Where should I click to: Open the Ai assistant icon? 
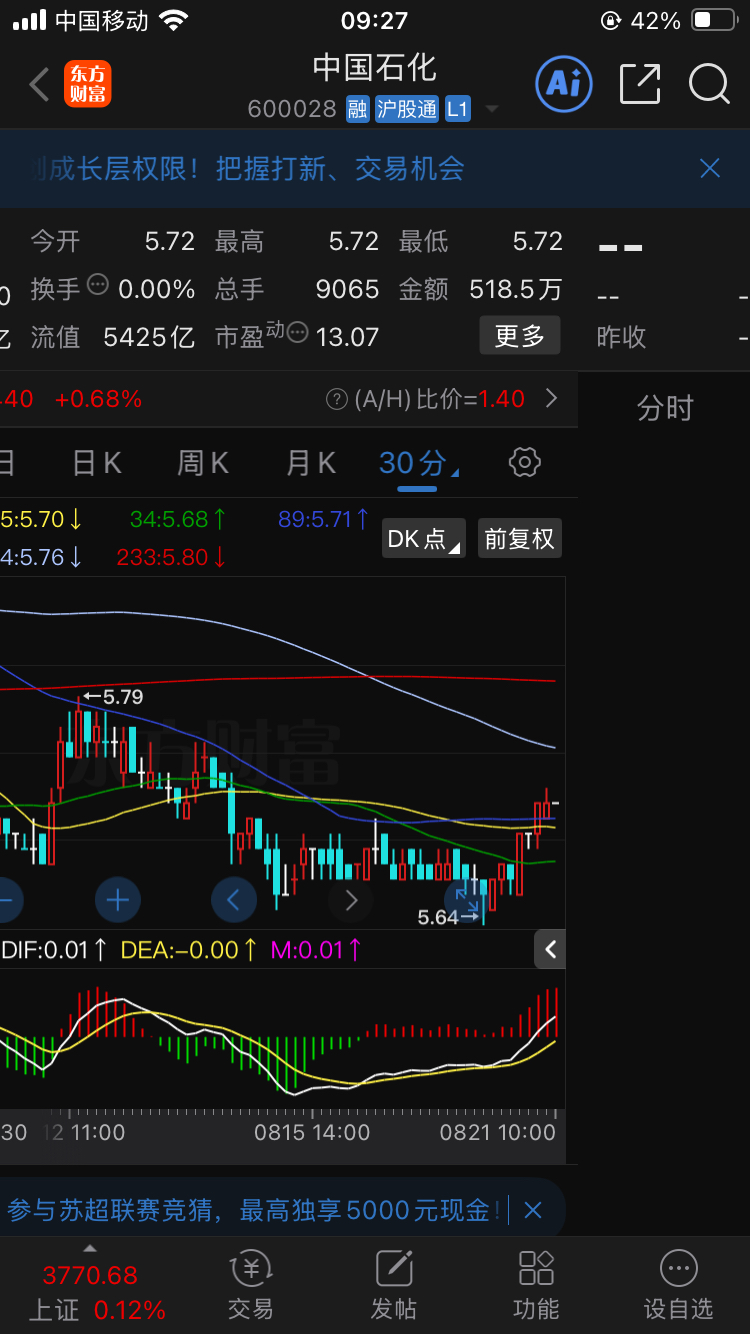(x=564, y=84)
